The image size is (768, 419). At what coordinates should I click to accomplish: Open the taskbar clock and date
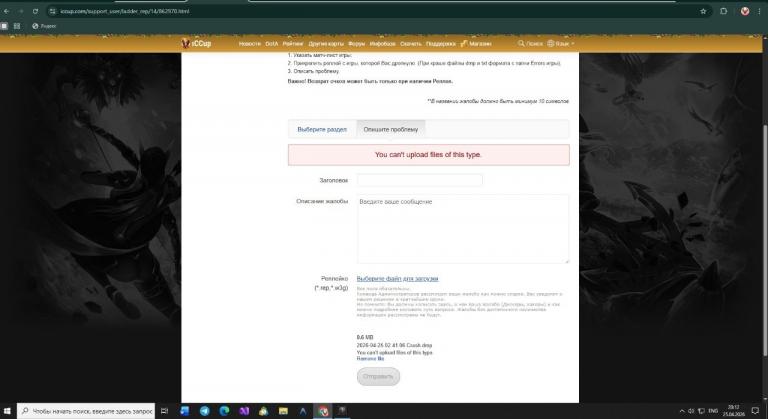(x=733, y=411)
